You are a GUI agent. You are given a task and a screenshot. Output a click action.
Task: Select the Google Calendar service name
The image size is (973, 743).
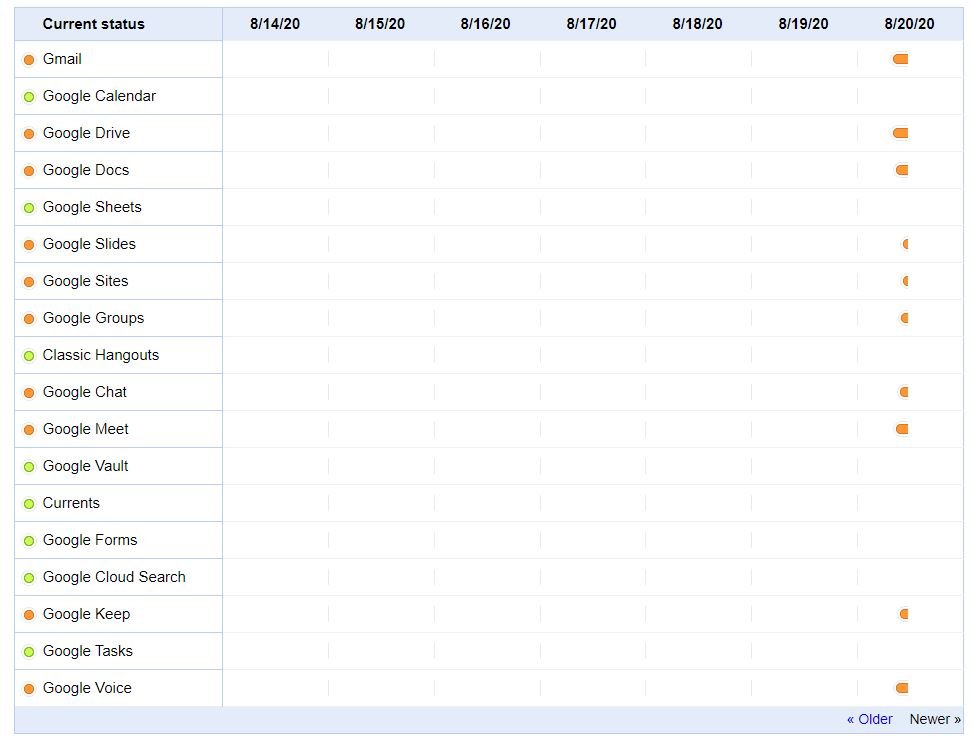point(99,96)
